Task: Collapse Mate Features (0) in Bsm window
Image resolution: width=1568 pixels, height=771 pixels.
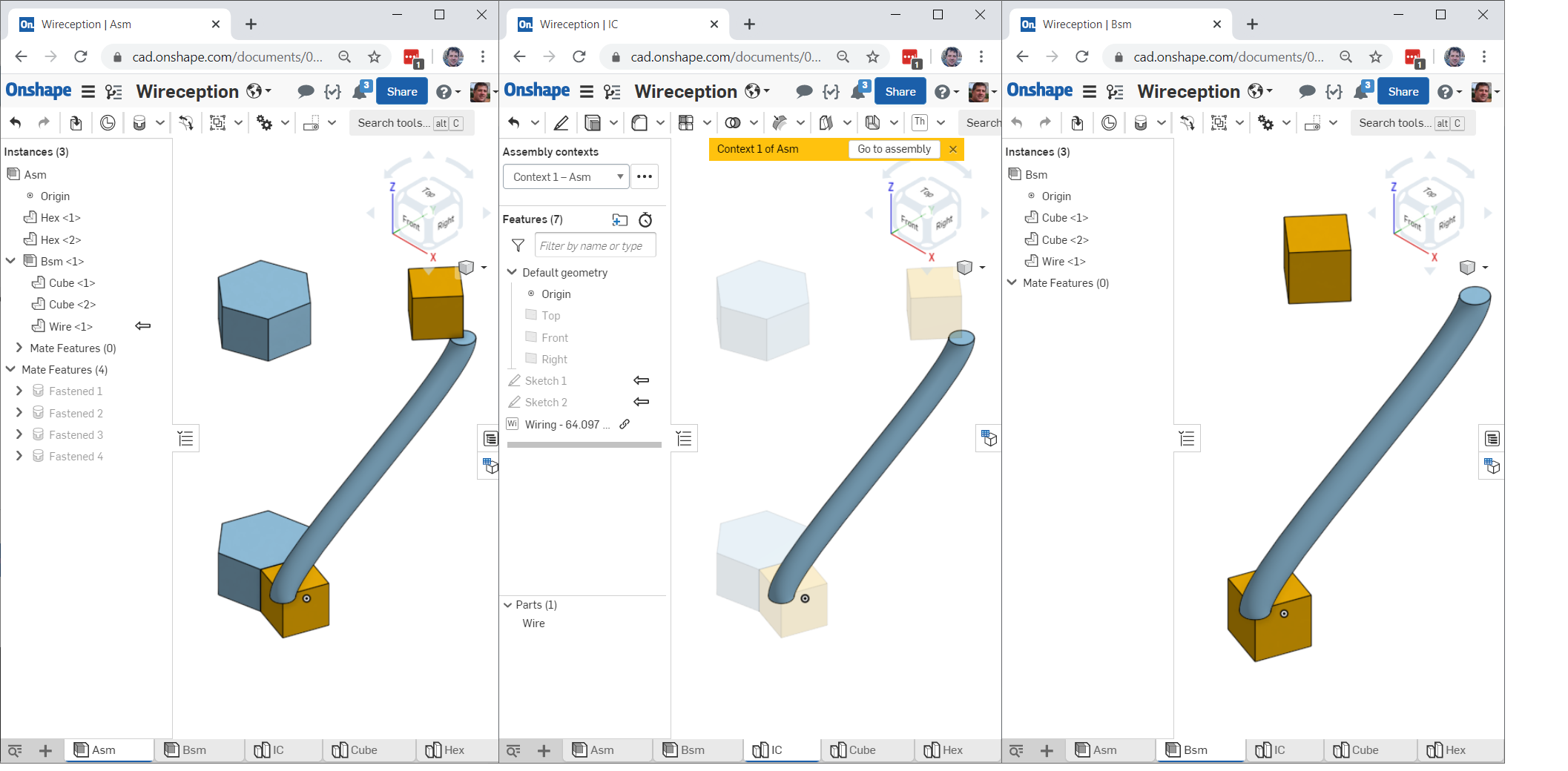Action: (x=1012, y=282)
